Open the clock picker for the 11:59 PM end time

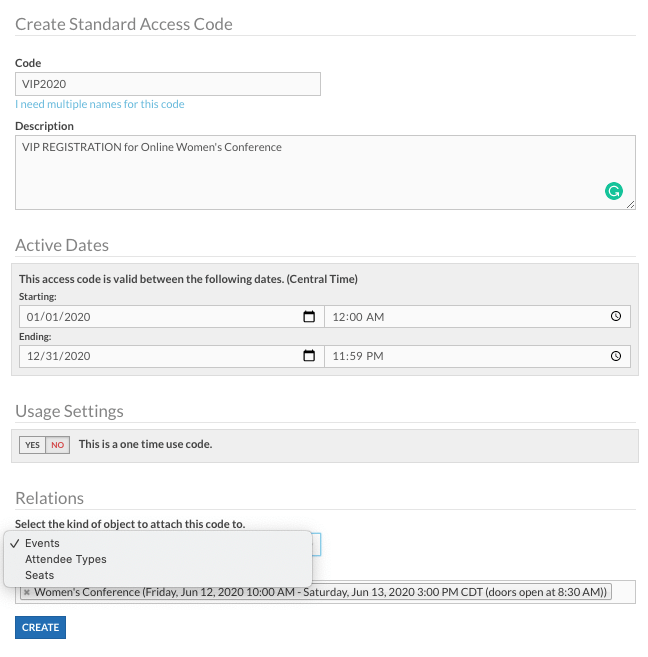615,356
